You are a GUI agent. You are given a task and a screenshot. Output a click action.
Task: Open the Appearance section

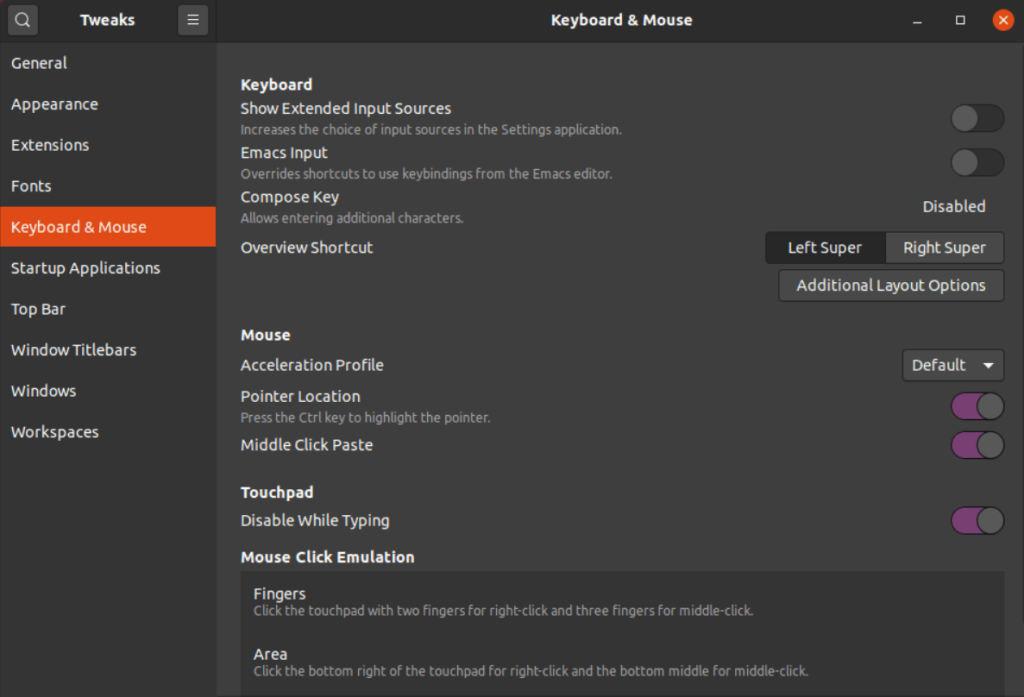click(x=55, y=104)
